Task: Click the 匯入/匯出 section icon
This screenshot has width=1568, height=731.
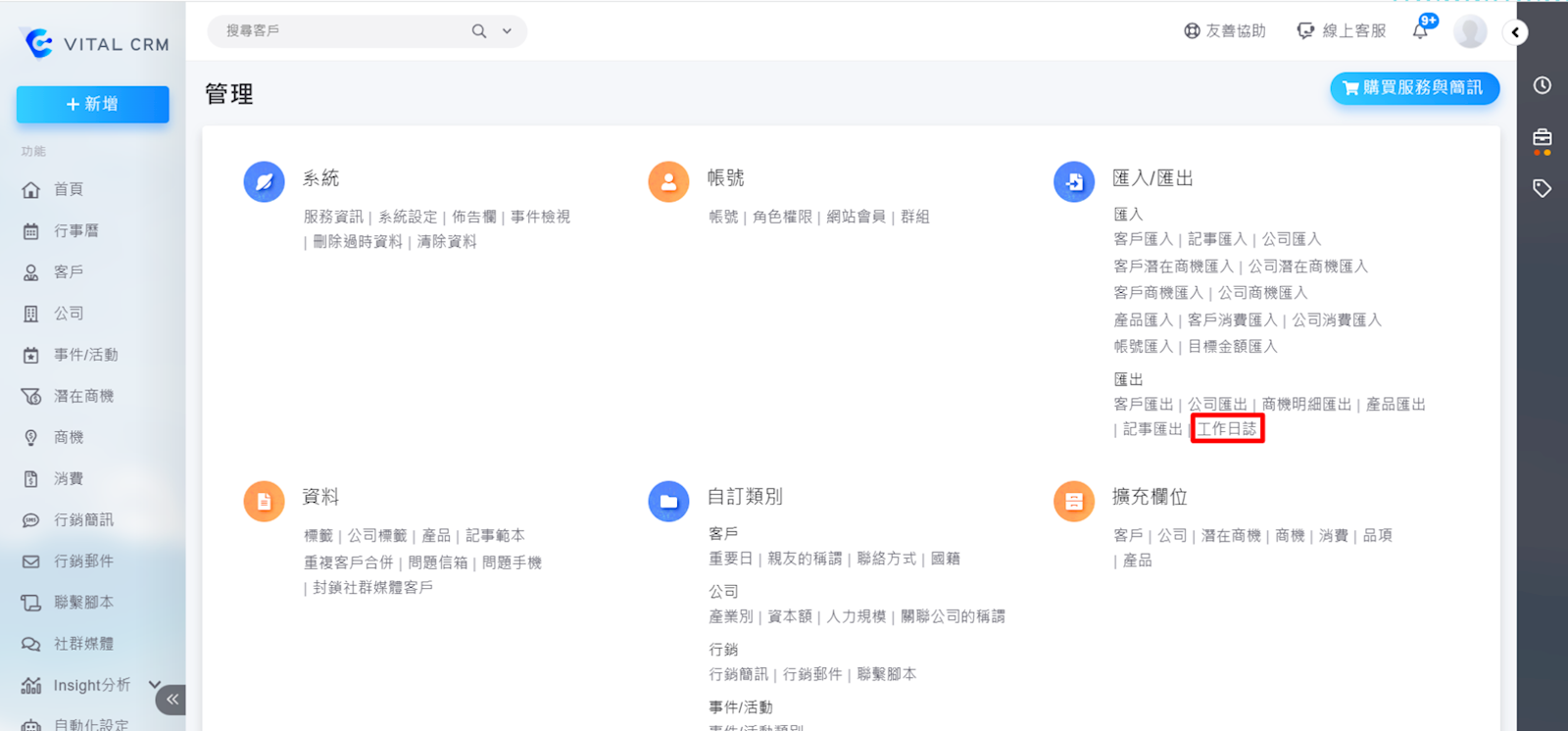Action: click(1074, 182)
